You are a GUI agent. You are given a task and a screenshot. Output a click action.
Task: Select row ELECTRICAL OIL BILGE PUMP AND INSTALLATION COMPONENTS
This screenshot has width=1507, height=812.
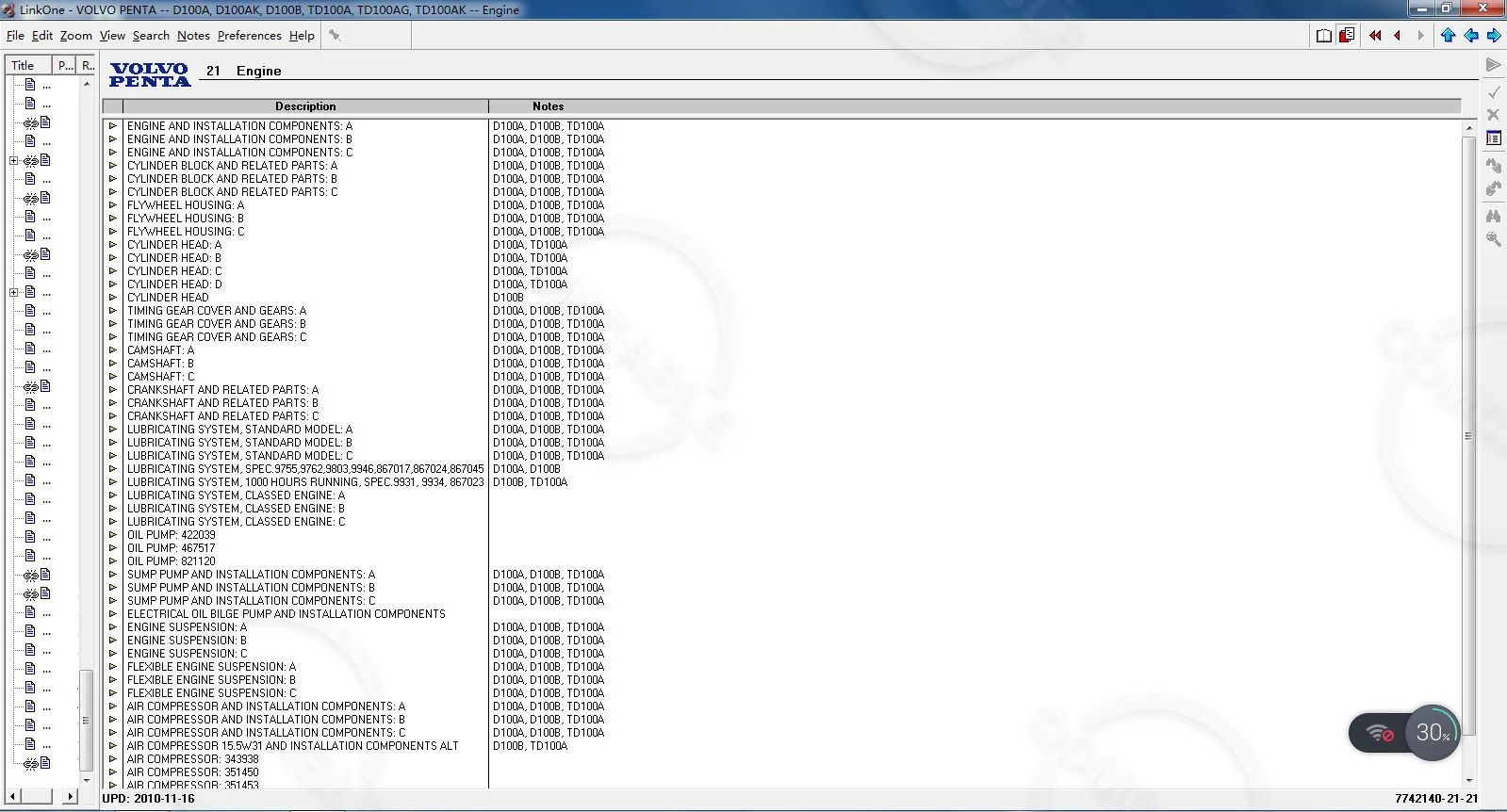click(287, 614)
